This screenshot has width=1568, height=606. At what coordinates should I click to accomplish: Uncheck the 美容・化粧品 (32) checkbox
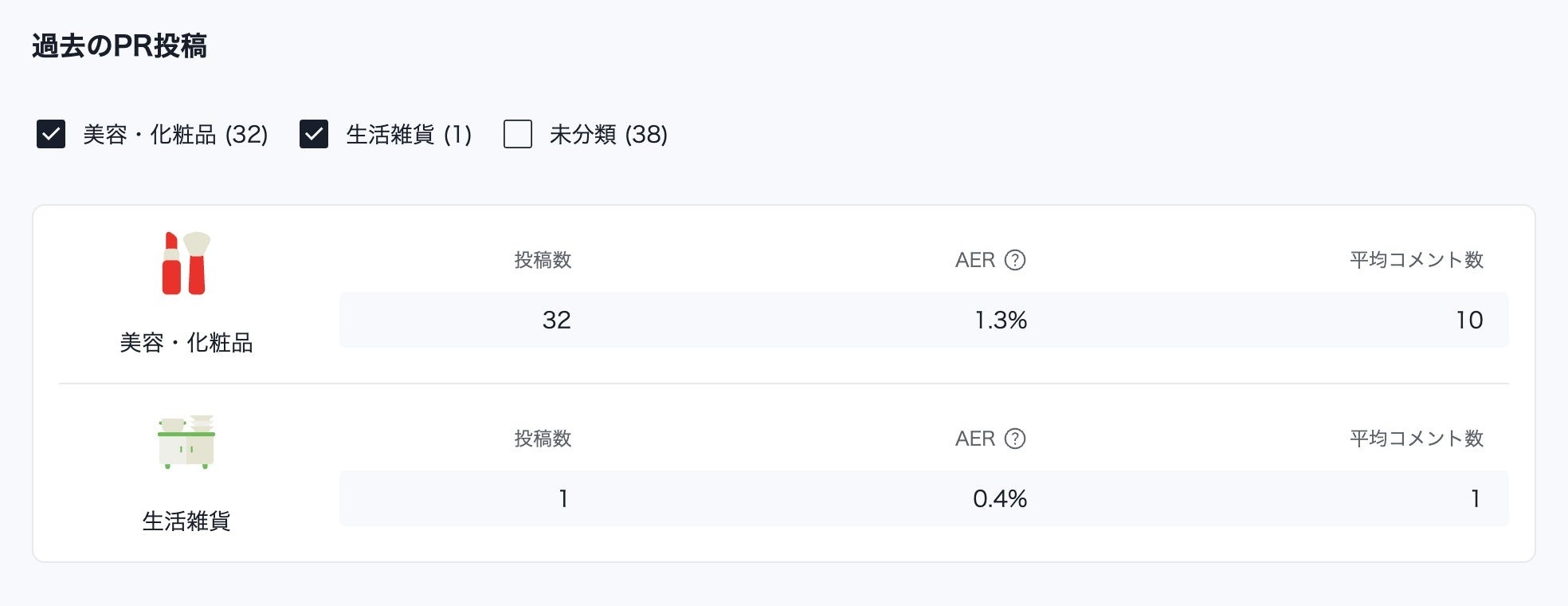tap(51, 134)
